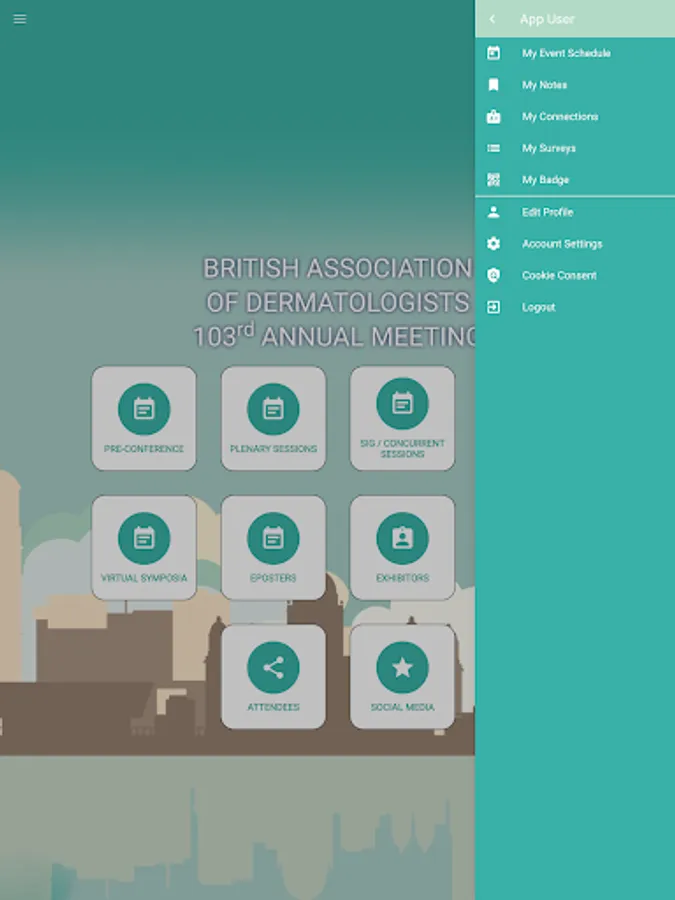Select My Connections menu entry
This screenshot has width=675, height=900.
[x=575, y=117]
